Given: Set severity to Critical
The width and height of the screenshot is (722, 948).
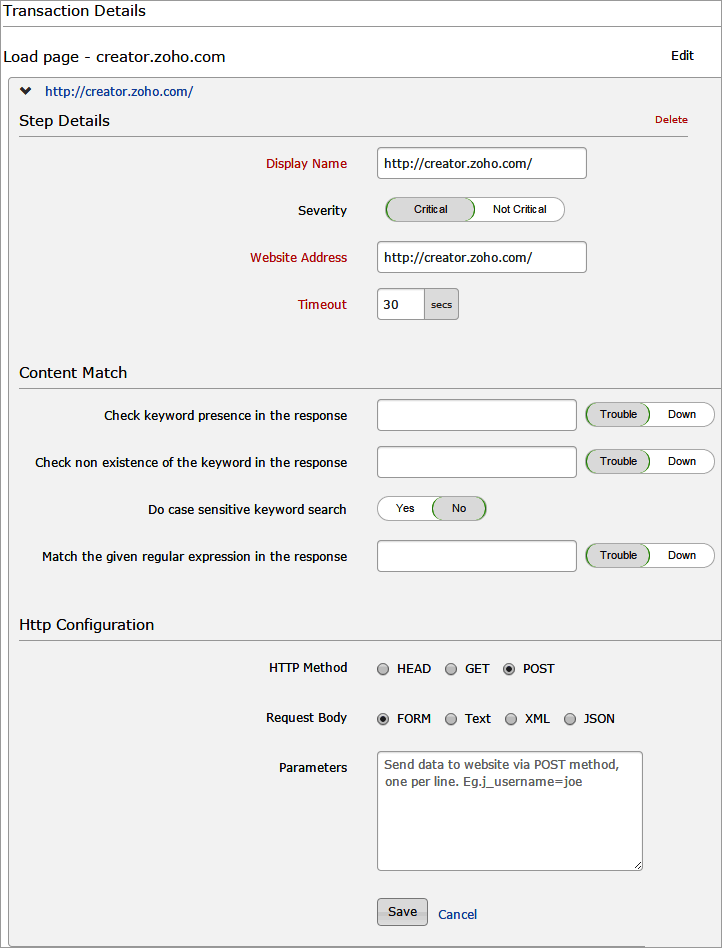Looking at the screenshot, I should point(430,210).
